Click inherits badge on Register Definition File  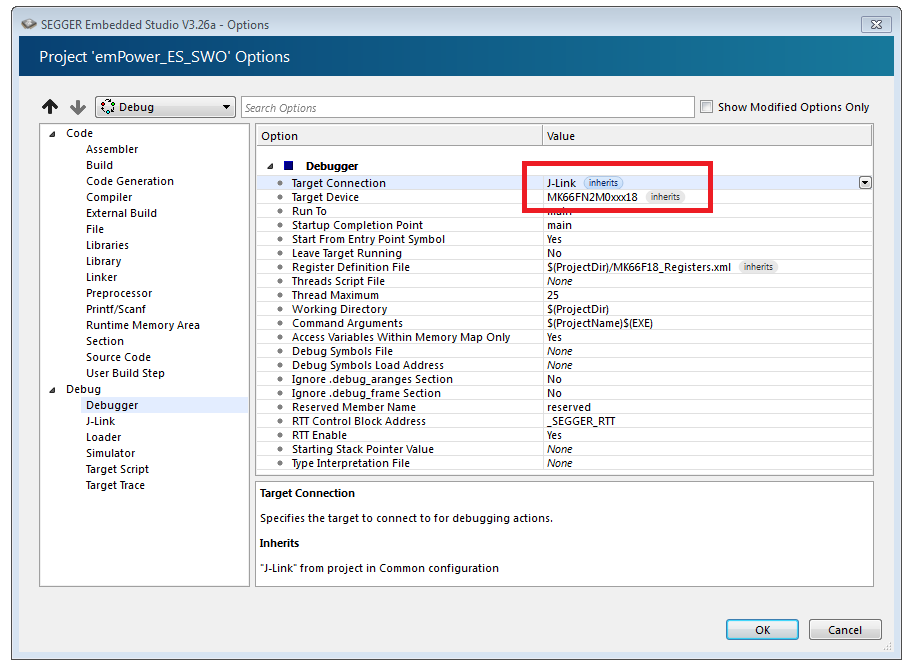coord(758,267)
